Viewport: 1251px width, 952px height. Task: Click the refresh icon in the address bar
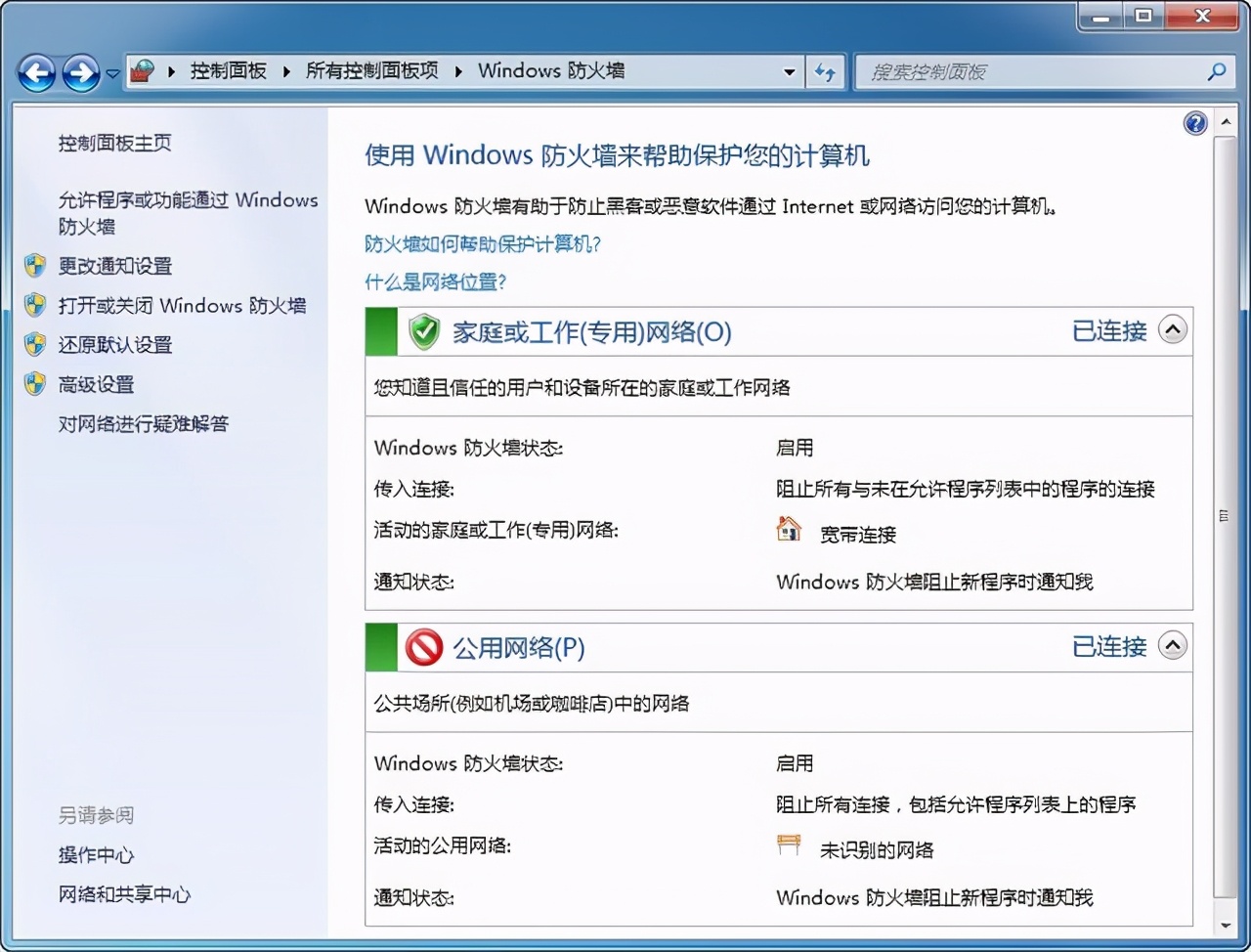click(x=826, y=71)
